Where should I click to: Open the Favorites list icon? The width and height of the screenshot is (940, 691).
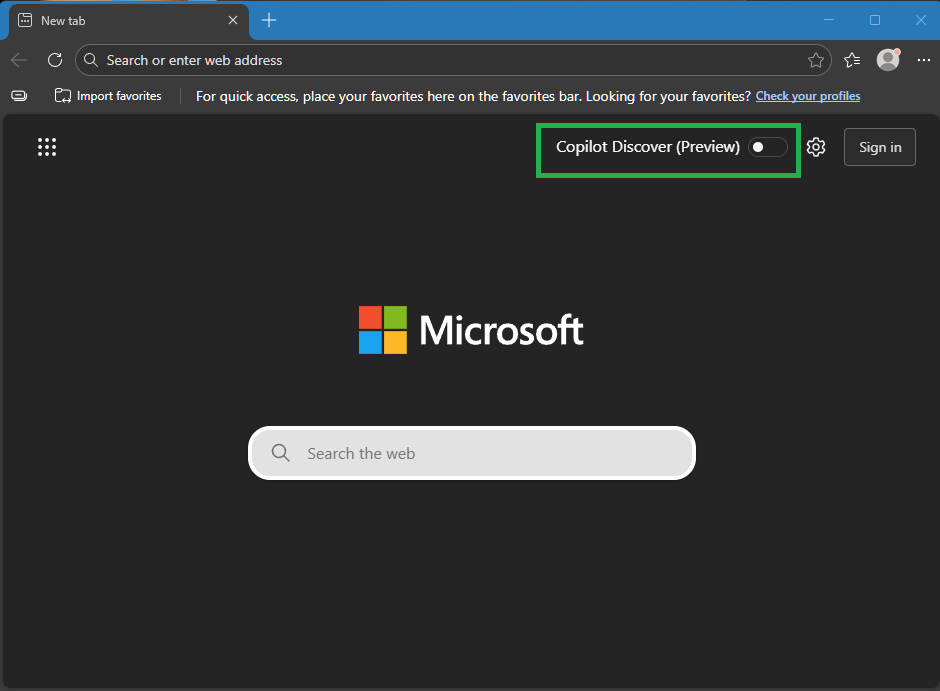[852, 60]
